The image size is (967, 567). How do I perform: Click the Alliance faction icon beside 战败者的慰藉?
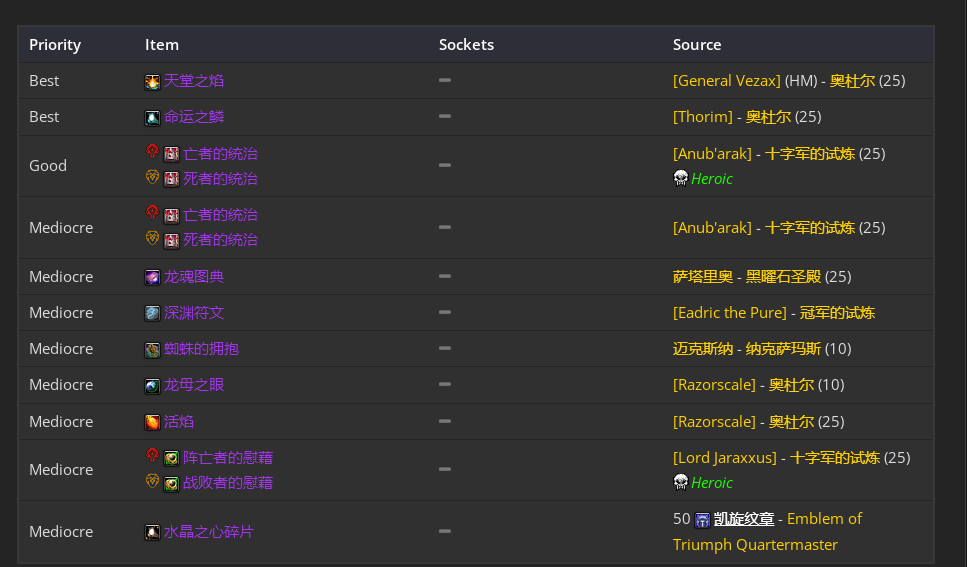[x=152, y=482]
